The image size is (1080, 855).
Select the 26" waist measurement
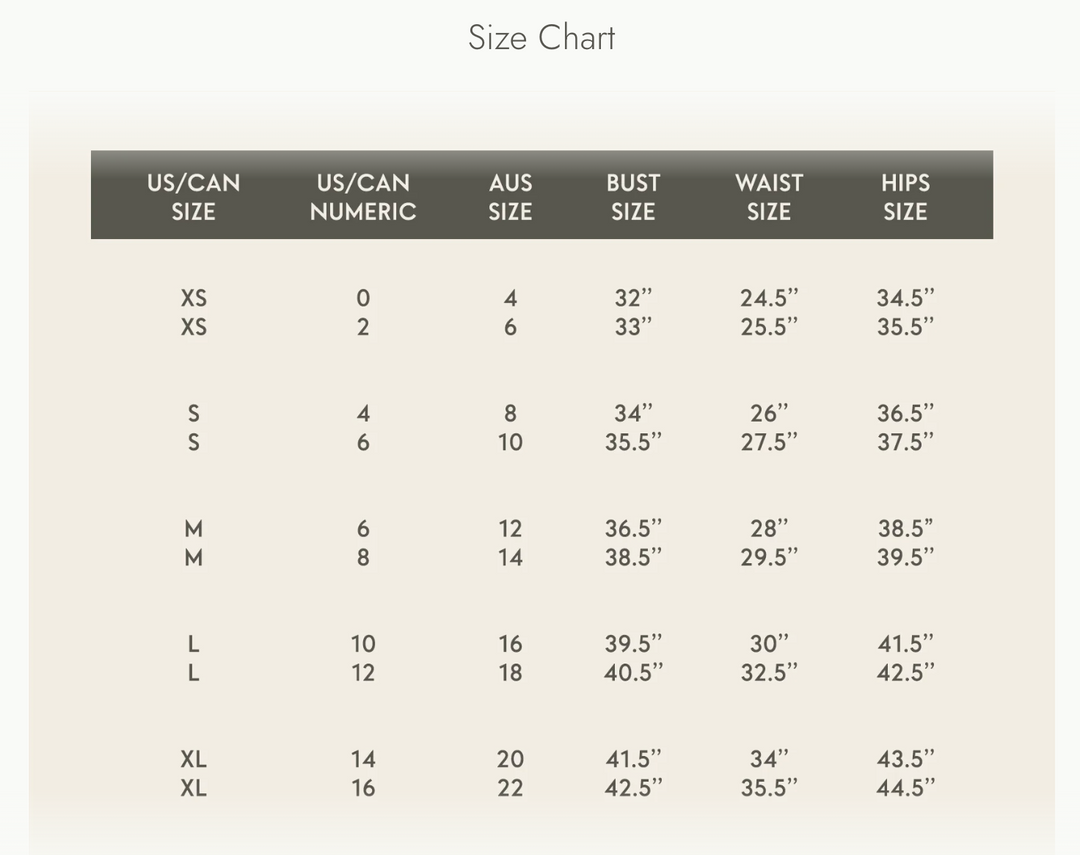(x=769, y=413)
